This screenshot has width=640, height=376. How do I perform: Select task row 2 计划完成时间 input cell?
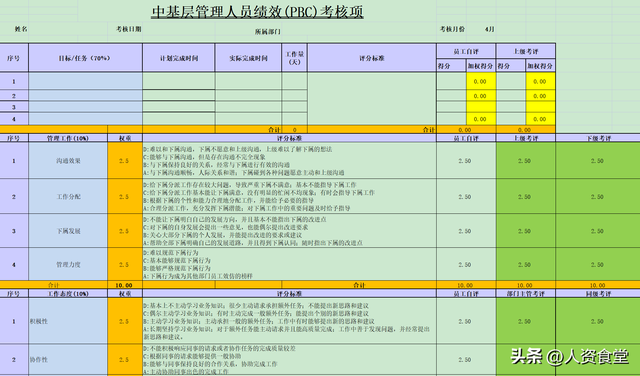179,96
